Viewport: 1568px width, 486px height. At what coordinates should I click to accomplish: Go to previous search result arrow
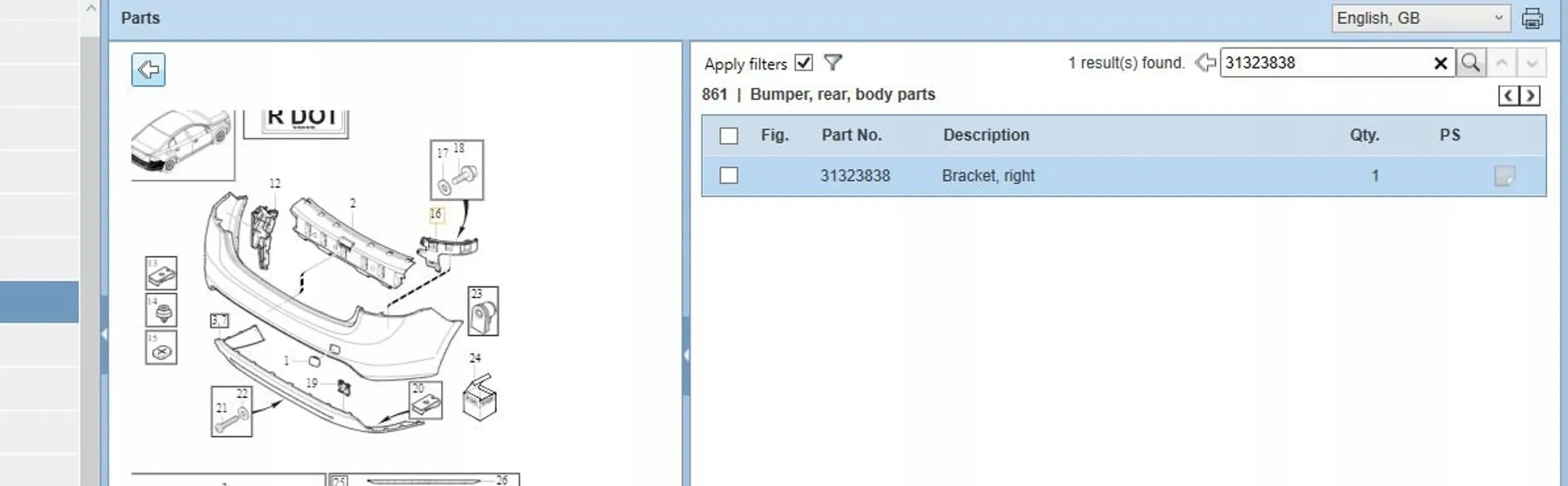click(x=1502, y=63)
